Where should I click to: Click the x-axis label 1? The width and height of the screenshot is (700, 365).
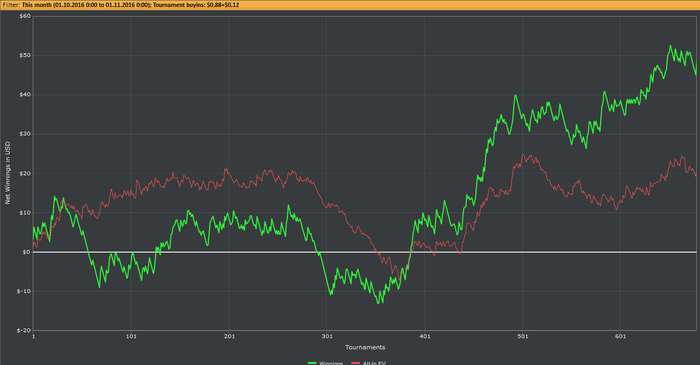click(33, 336)
